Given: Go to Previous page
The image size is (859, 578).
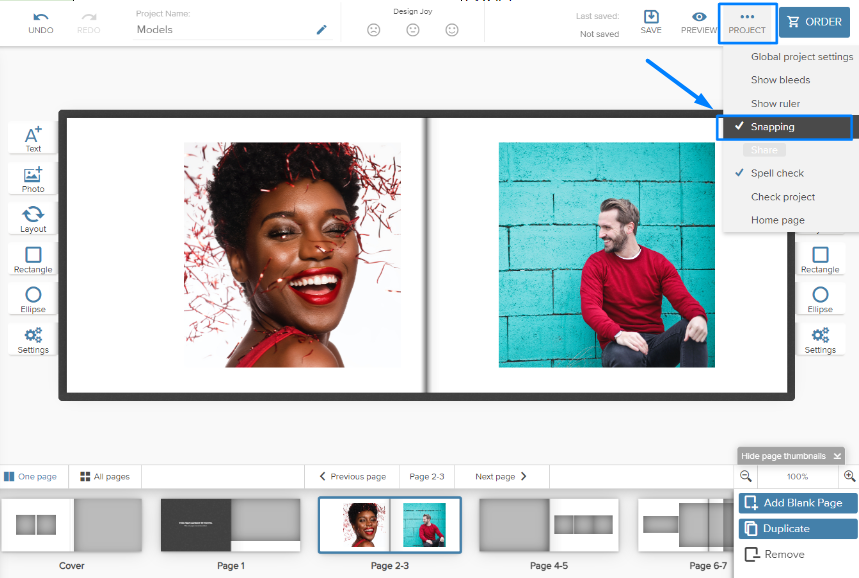Looking at the screenshot, I should point(352,477).
